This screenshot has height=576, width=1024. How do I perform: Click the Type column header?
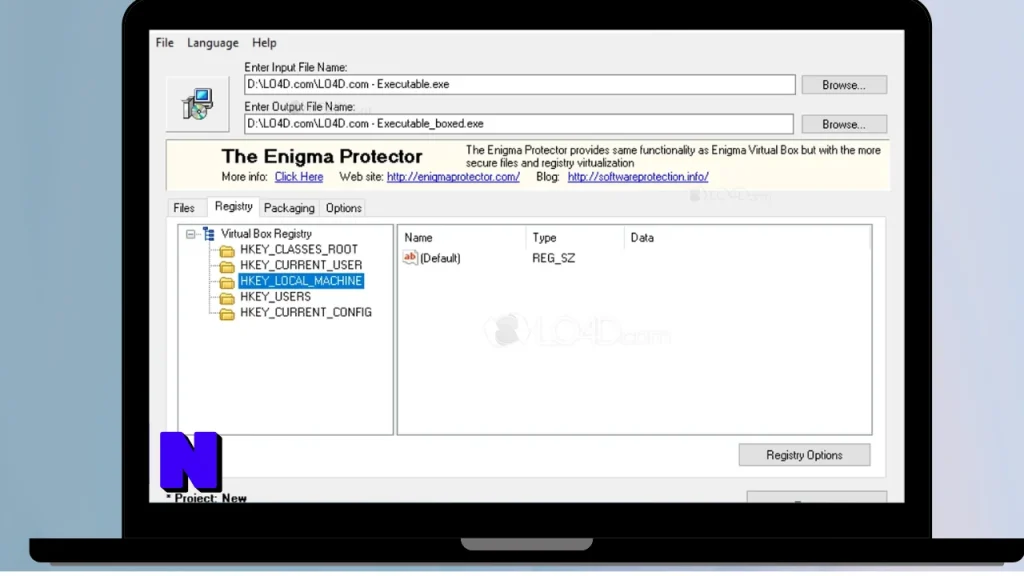575,238
